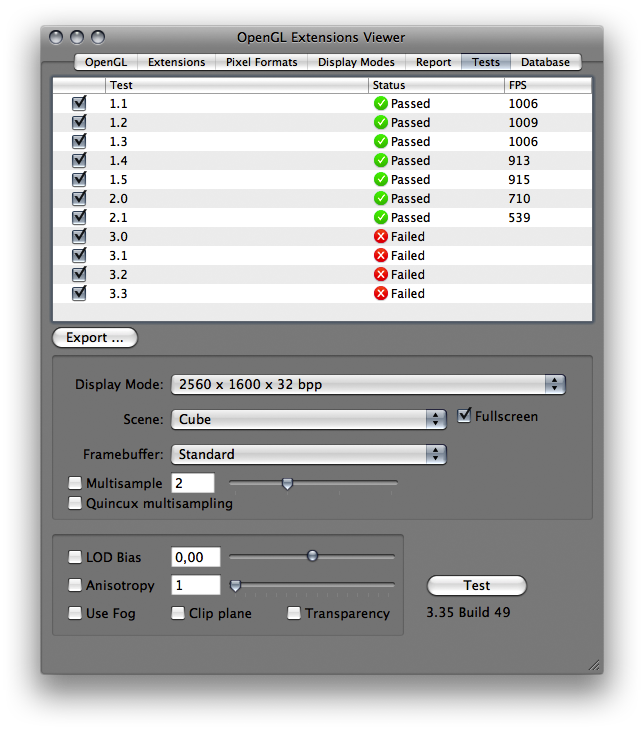644x730 pixels.
Task: Click the green Passed icon for test 1.1
Action: click(380, 103)
